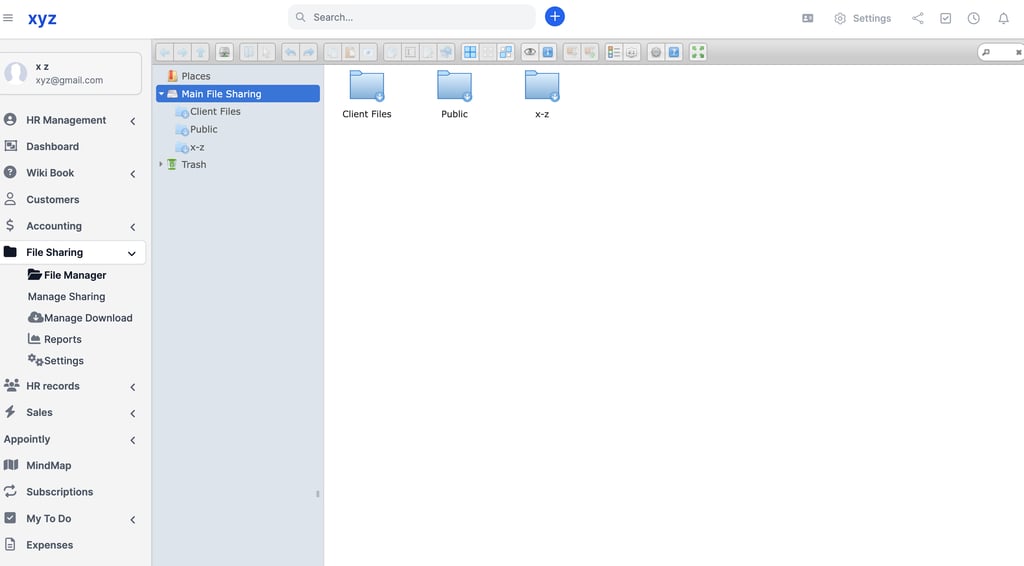The width and height of the screenshot is (1024, 566).
Task: Click the Redo arrow in toolbar
Action: (308, 52)
